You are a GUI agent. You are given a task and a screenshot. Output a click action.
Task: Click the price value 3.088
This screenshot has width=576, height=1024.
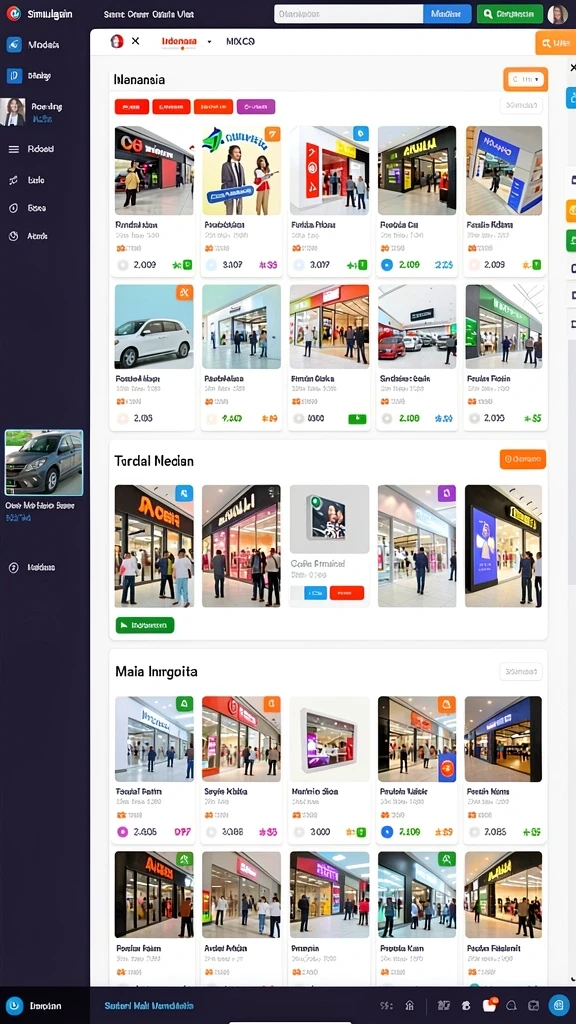(x=232, y=832)
